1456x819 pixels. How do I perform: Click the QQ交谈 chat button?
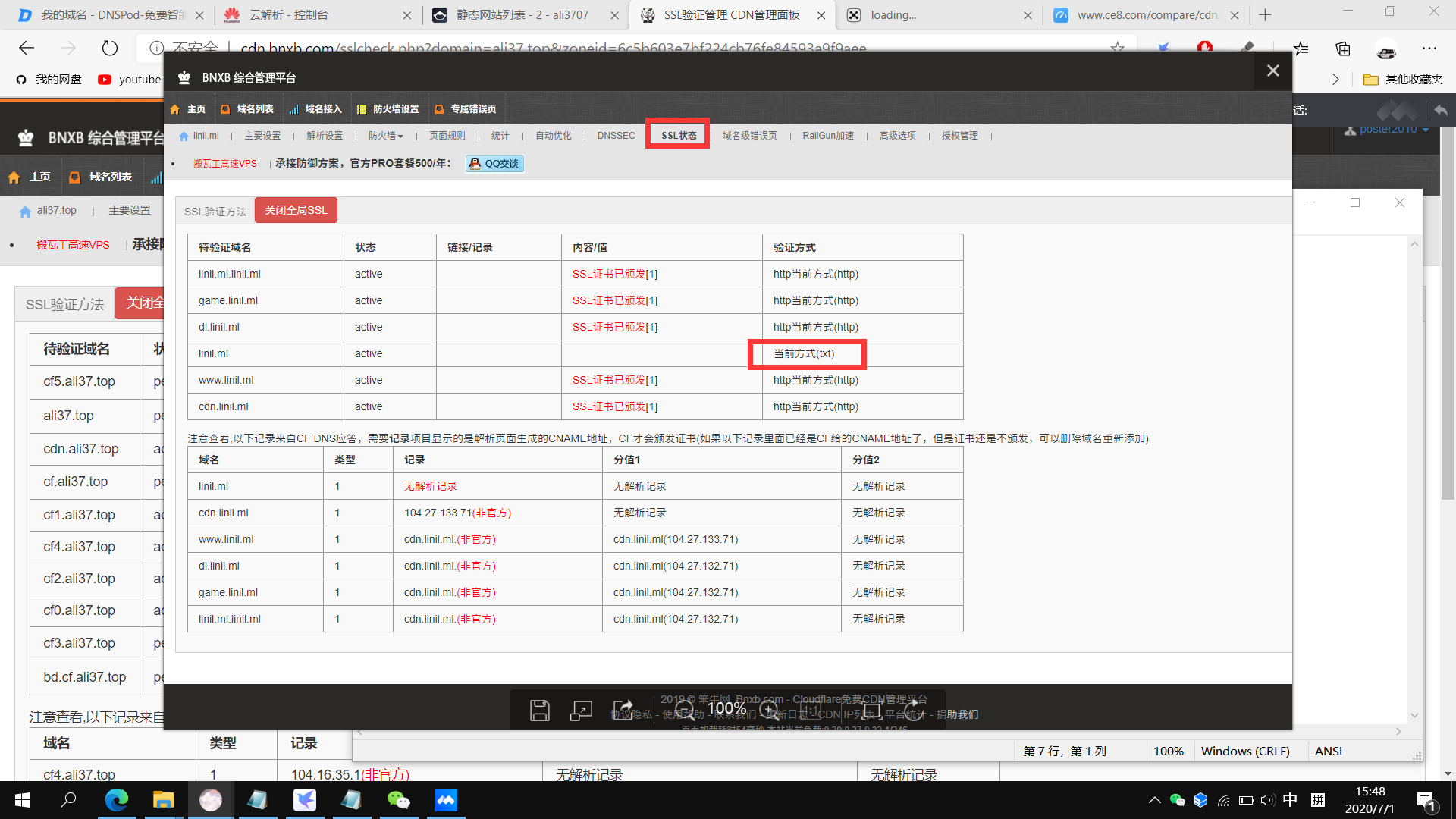[494, 164]
